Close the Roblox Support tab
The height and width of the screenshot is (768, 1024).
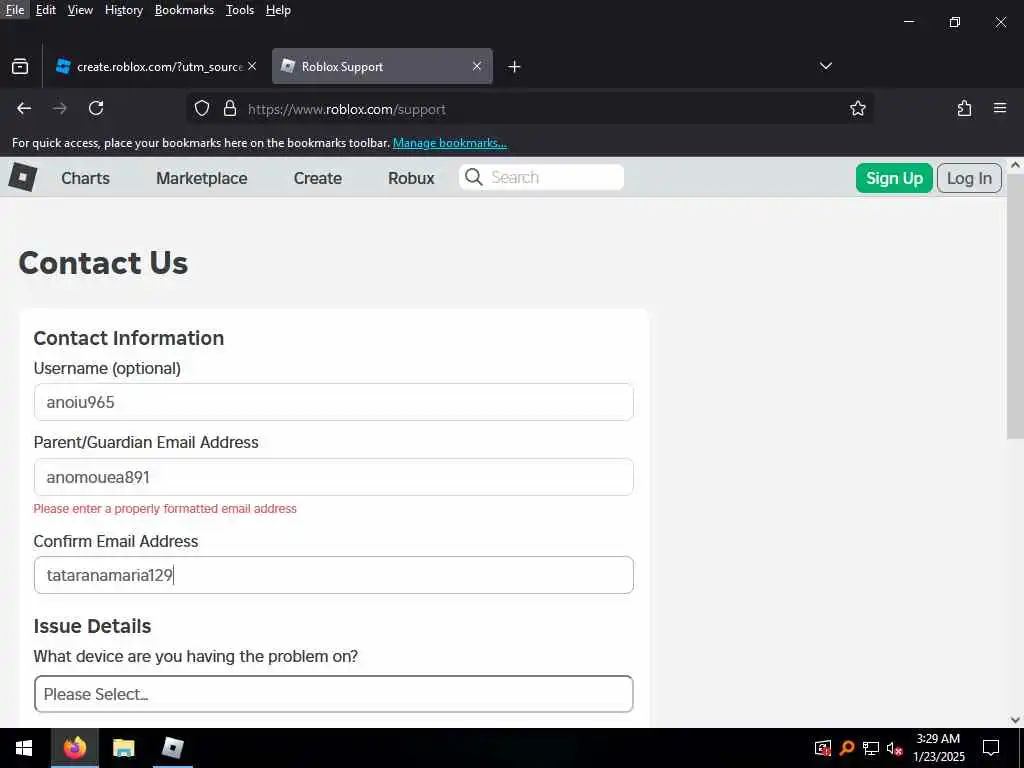(477, 67)
